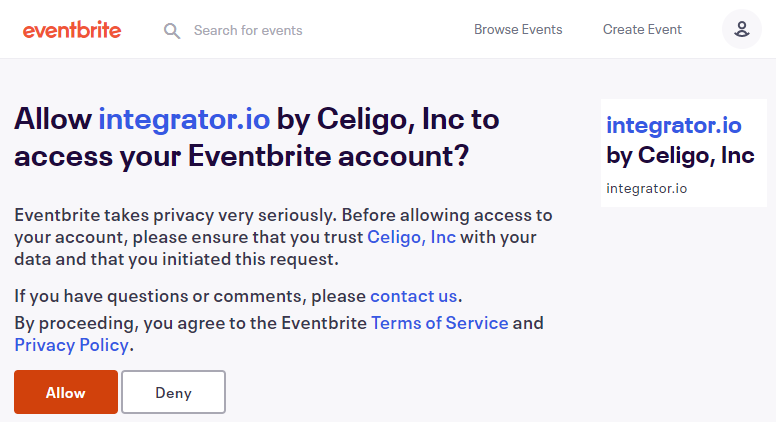Click "by Celigo, Inc" in the side card
Viewport: 776px width, 422px height.
680,156
